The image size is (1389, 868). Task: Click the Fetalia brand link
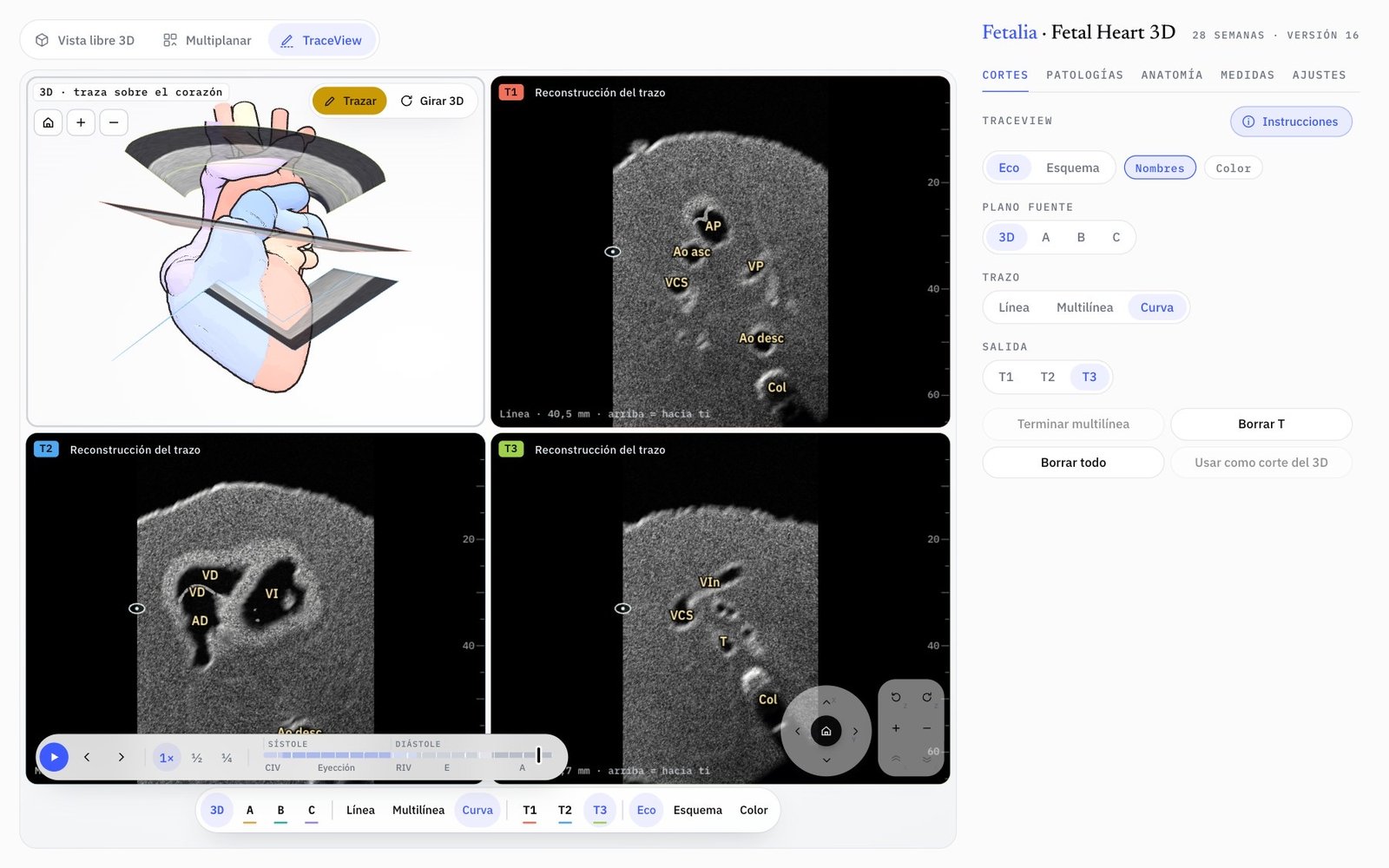pyautogui.click(x=1010, y=32)
